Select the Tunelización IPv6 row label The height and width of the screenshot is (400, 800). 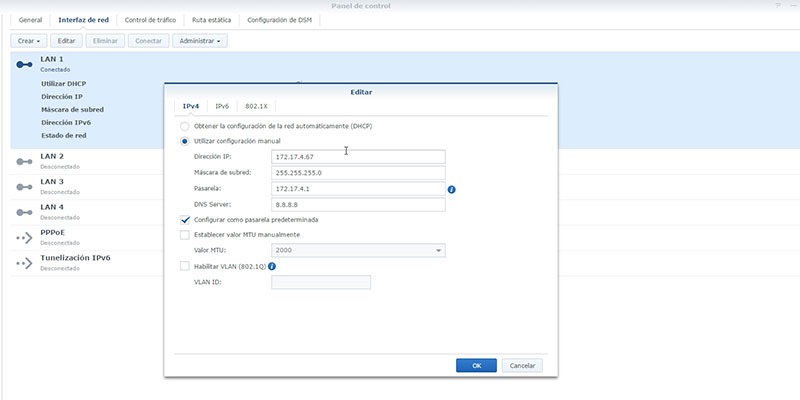tap(75, 258)
